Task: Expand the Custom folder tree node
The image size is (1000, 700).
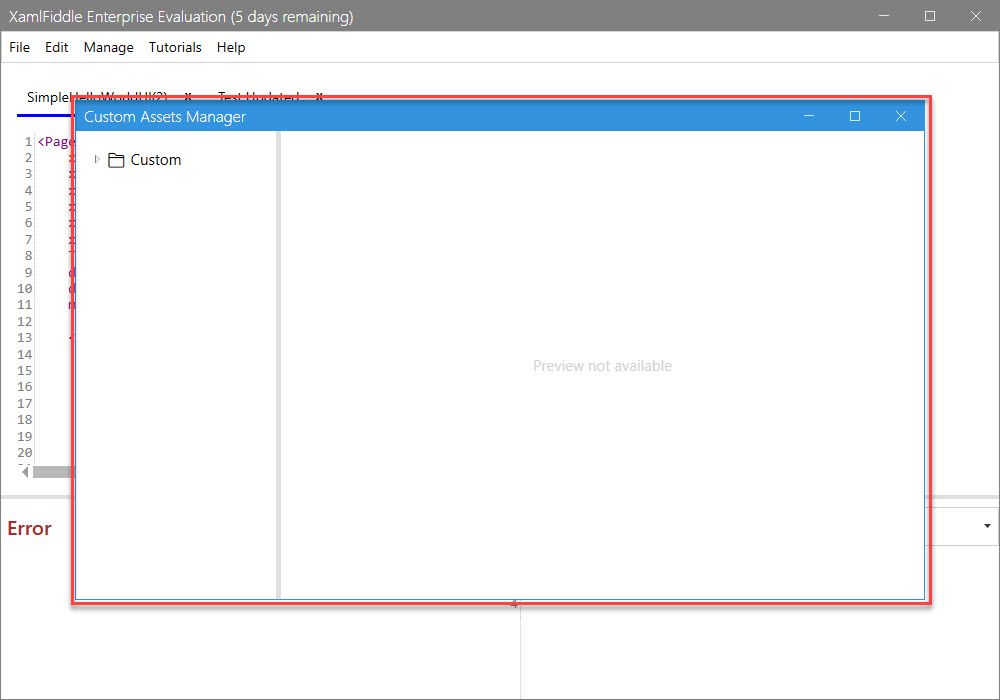Action: [x=97, y=159]
